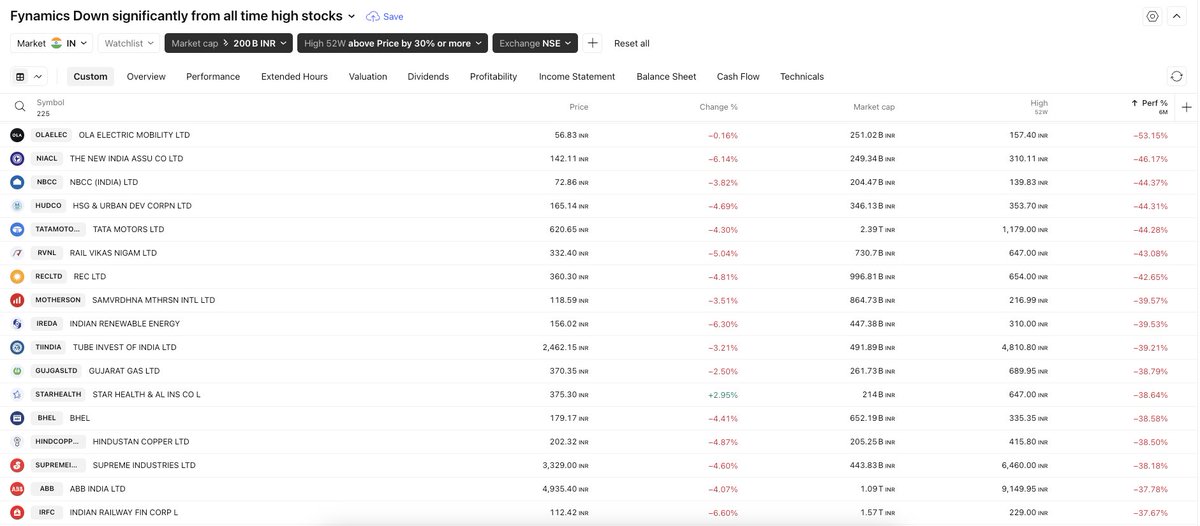
Task: Expand the screener title dropdown arrow
Action: [x=351, y=16]
